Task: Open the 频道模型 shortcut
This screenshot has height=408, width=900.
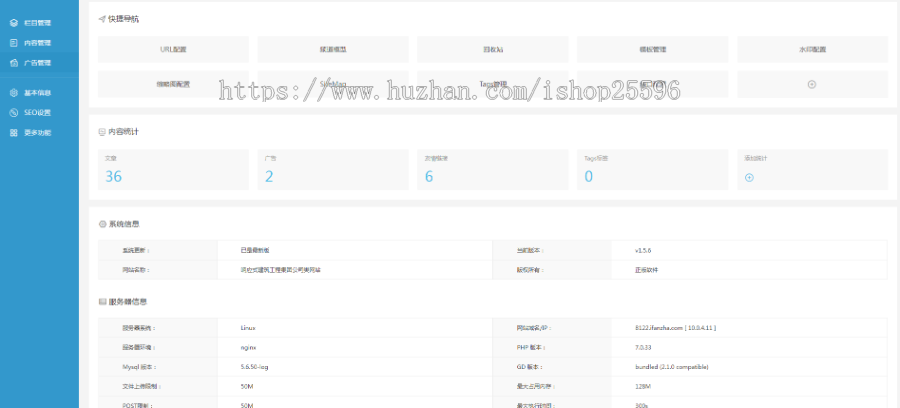Action: coord(333,49)
